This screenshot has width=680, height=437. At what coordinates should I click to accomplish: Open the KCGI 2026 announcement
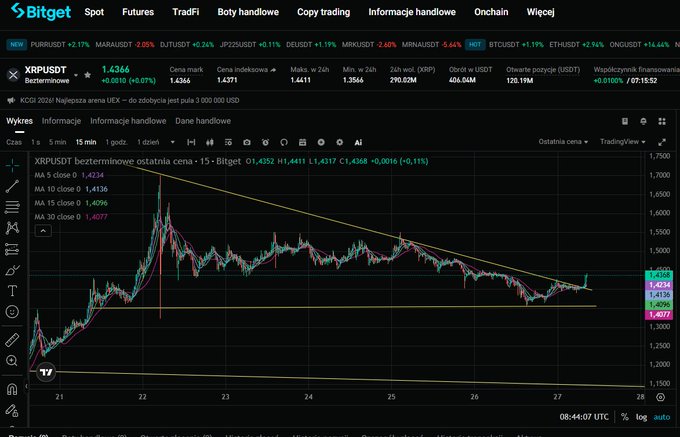pyautogui.click(x=130, y=100)
